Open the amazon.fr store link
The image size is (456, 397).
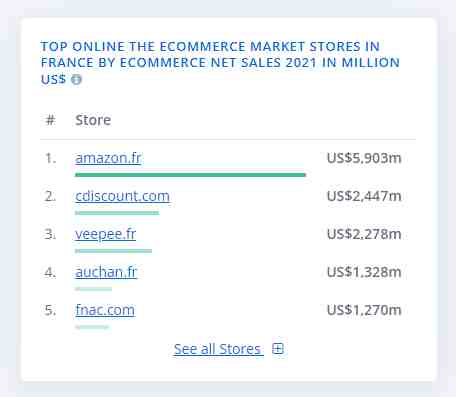pos(108,158)
